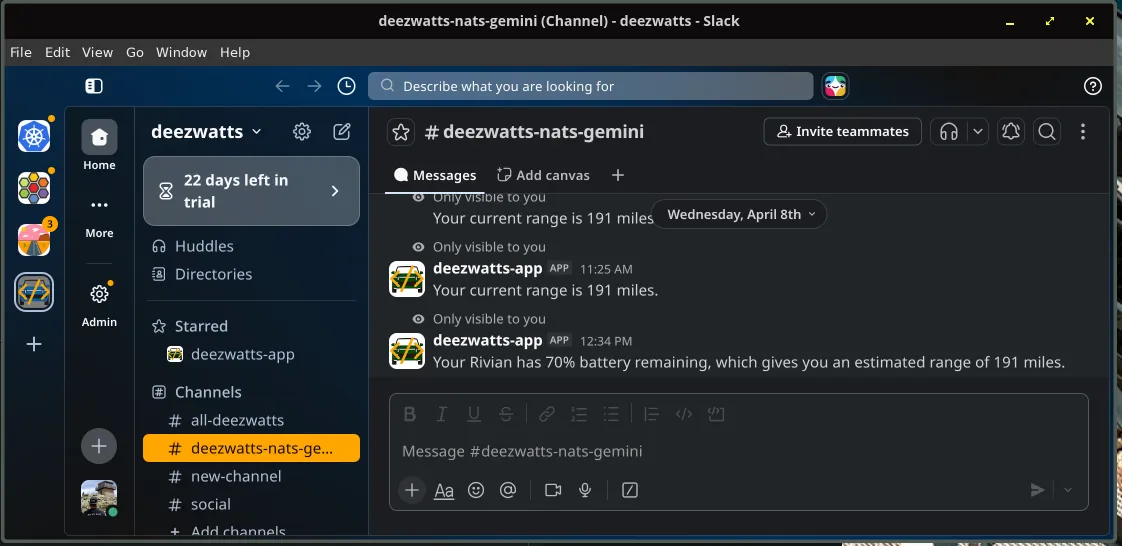
Task: Collapse the Channels section
Action: [208, 392]
